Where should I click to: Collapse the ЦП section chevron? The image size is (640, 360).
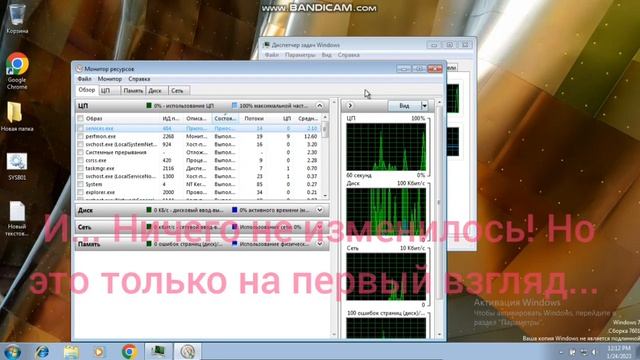coord(320,106)
